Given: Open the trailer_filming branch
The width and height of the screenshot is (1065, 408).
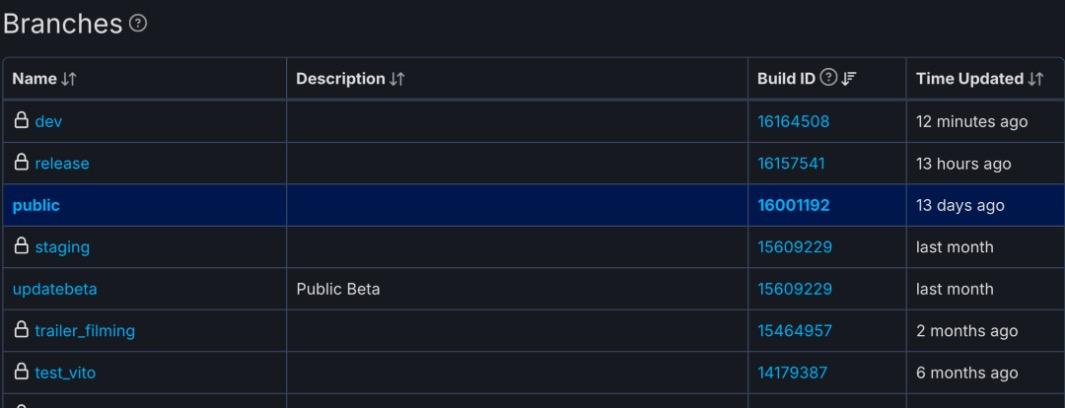Looking at the screenshot, I should click(85, 331).
